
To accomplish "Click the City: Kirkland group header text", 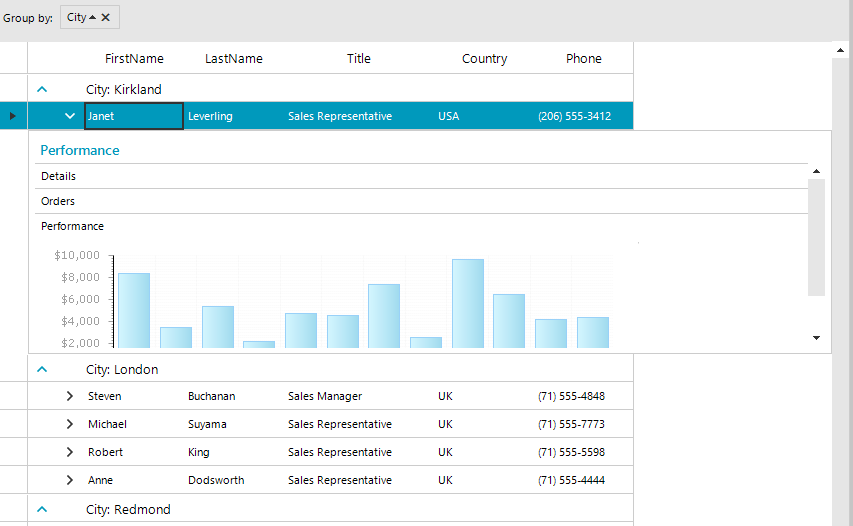I will pos(123,89).
